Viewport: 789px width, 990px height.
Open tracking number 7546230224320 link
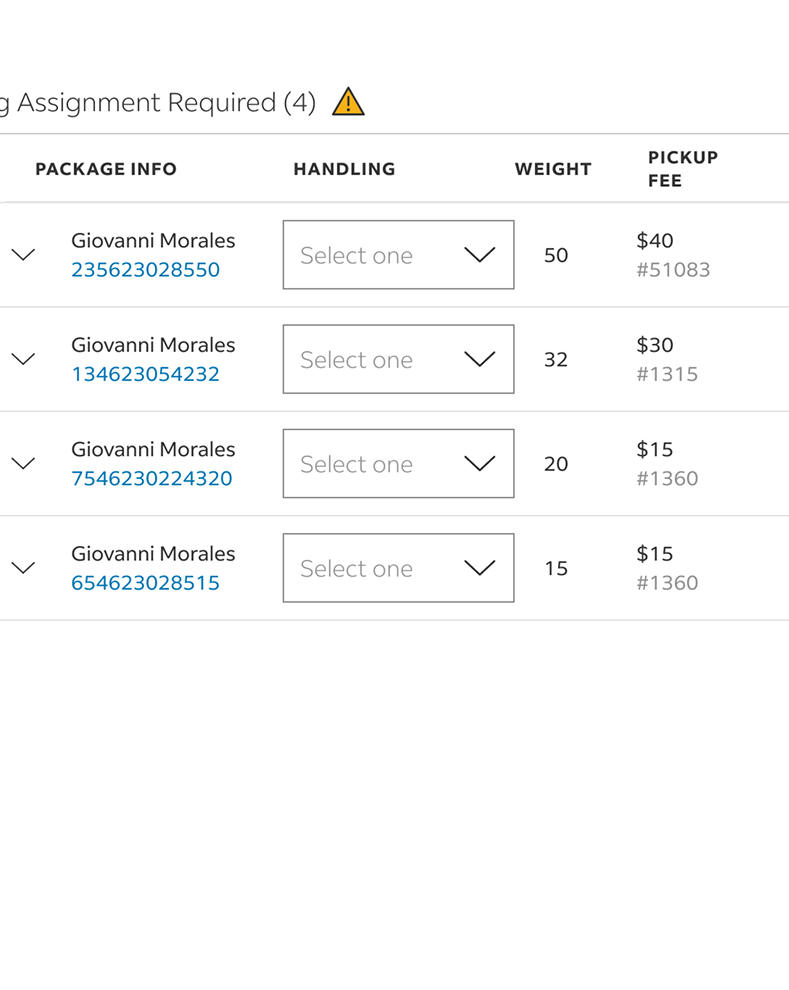point(151,478)
